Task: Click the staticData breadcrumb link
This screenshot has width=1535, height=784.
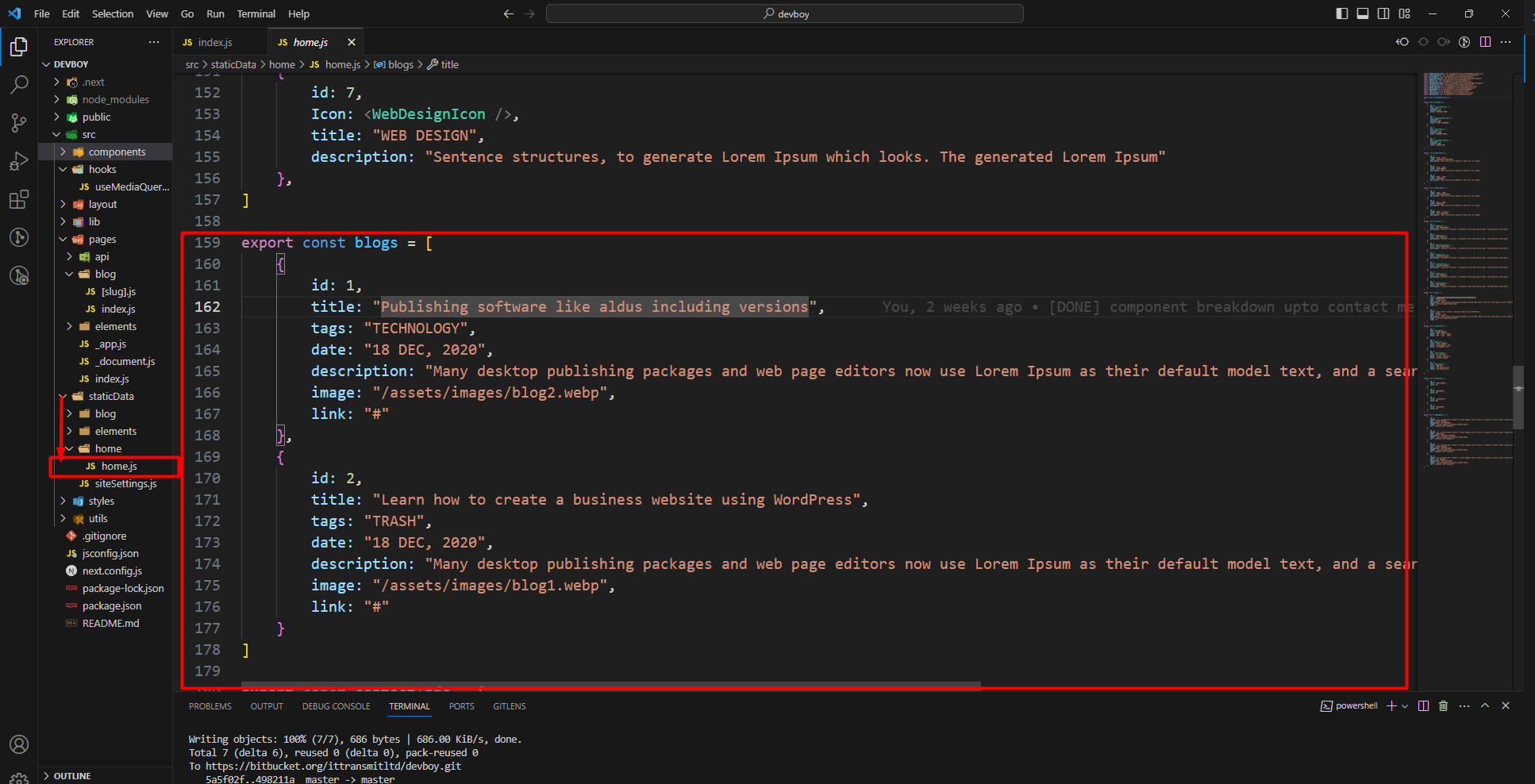Action: (233, 64)
